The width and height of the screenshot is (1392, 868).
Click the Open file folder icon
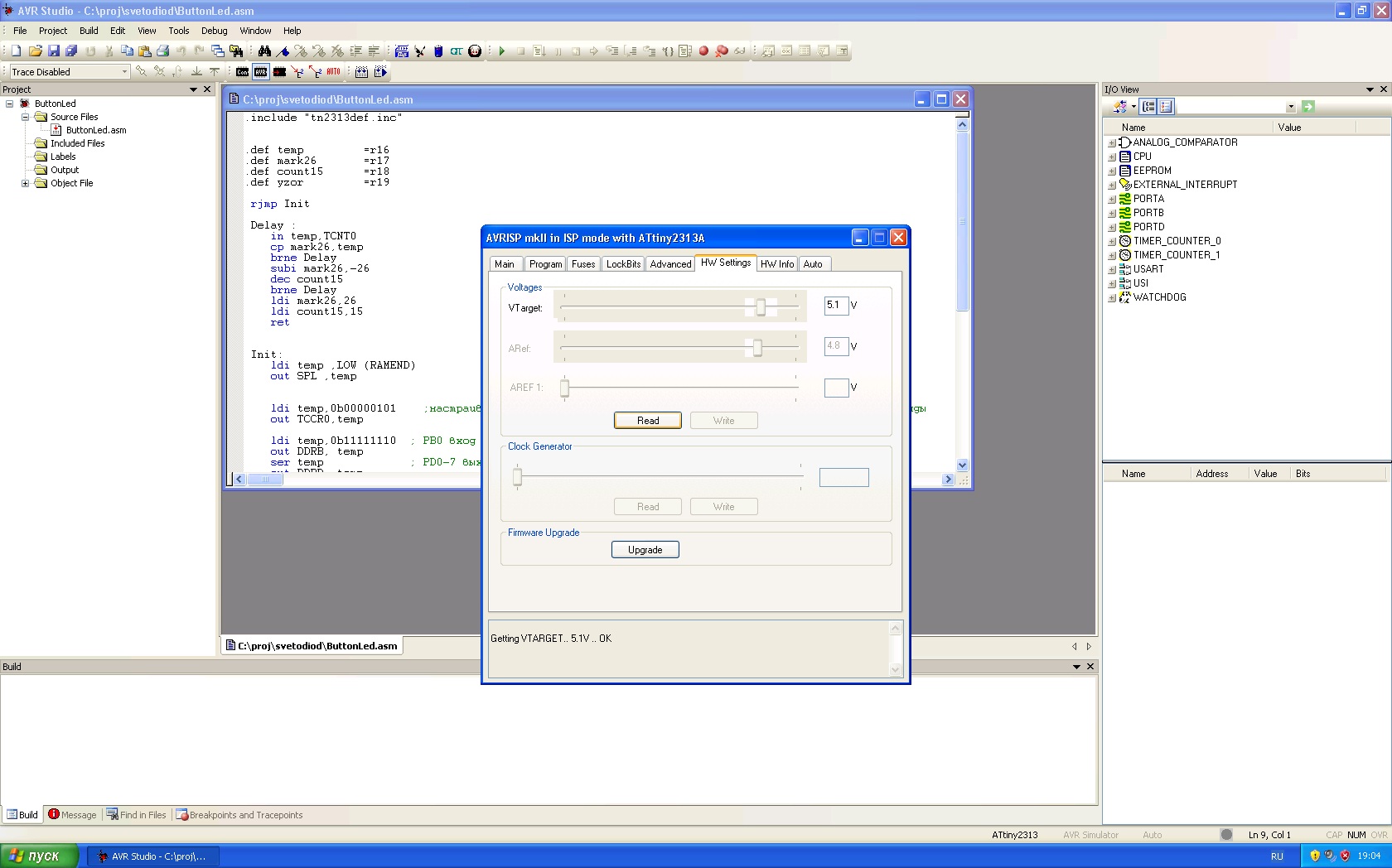[35, 51]
